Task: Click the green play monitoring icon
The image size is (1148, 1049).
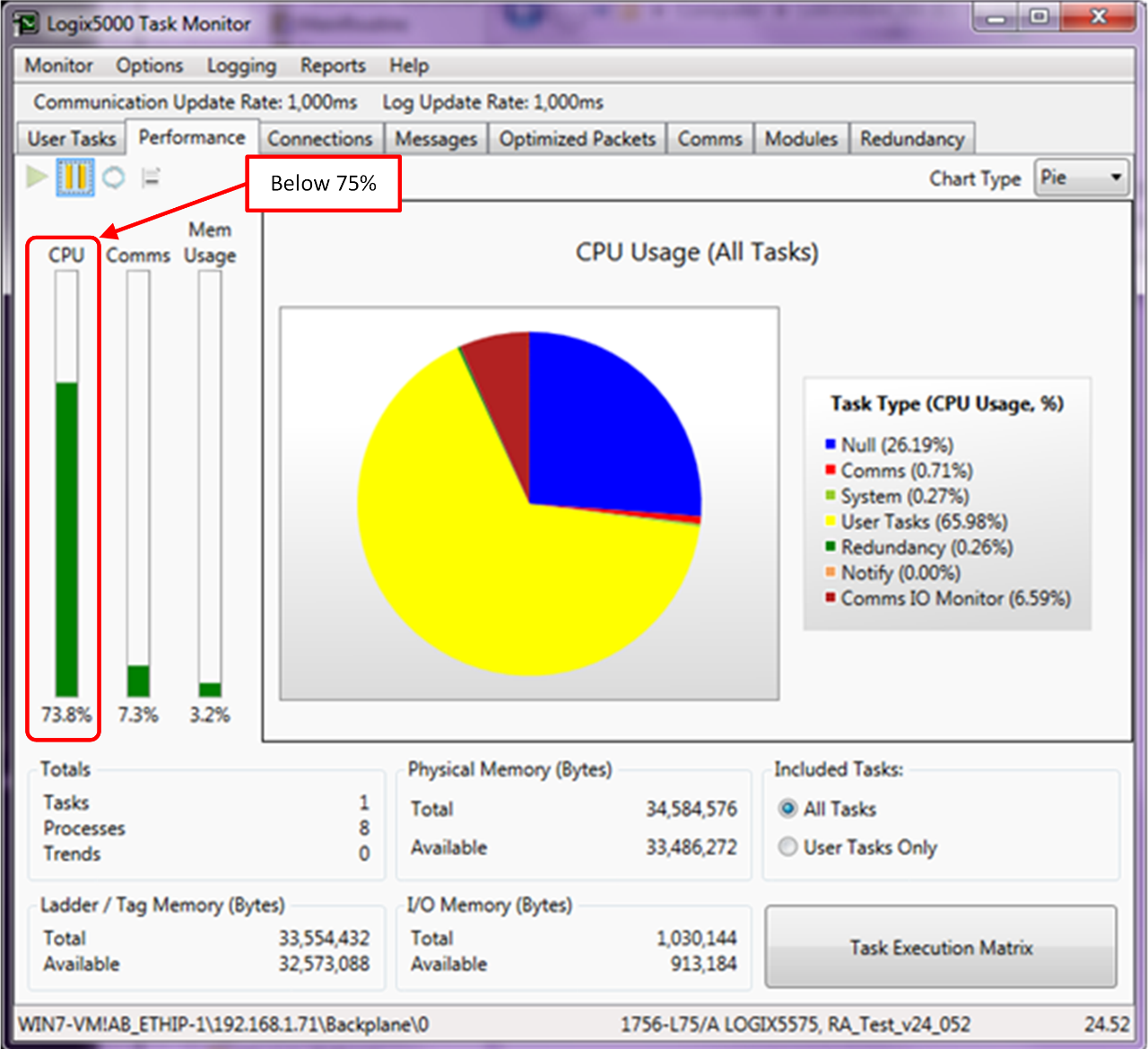Action: (x=37, y=177)
